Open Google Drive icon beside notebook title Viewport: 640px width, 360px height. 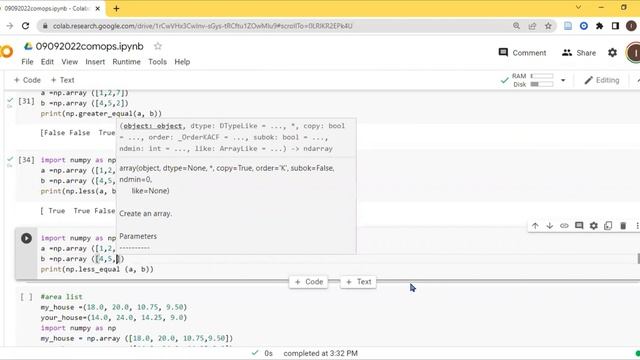click(x=28, y=46)
